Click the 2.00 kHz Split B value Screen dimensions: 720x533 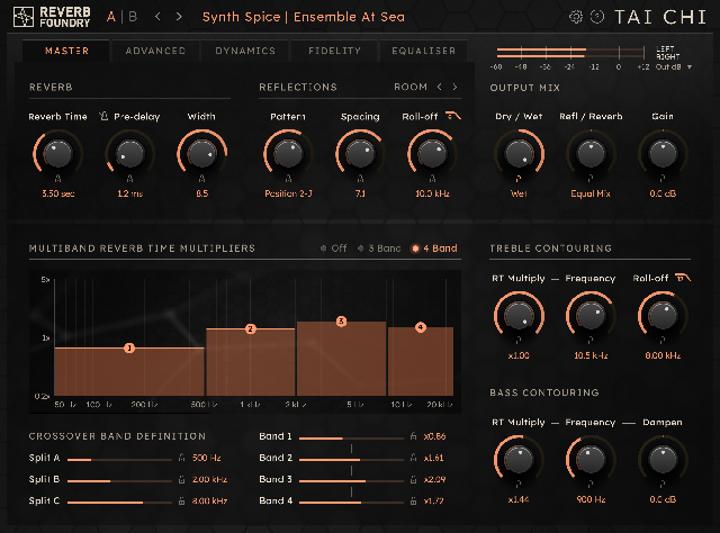point(209,479)
